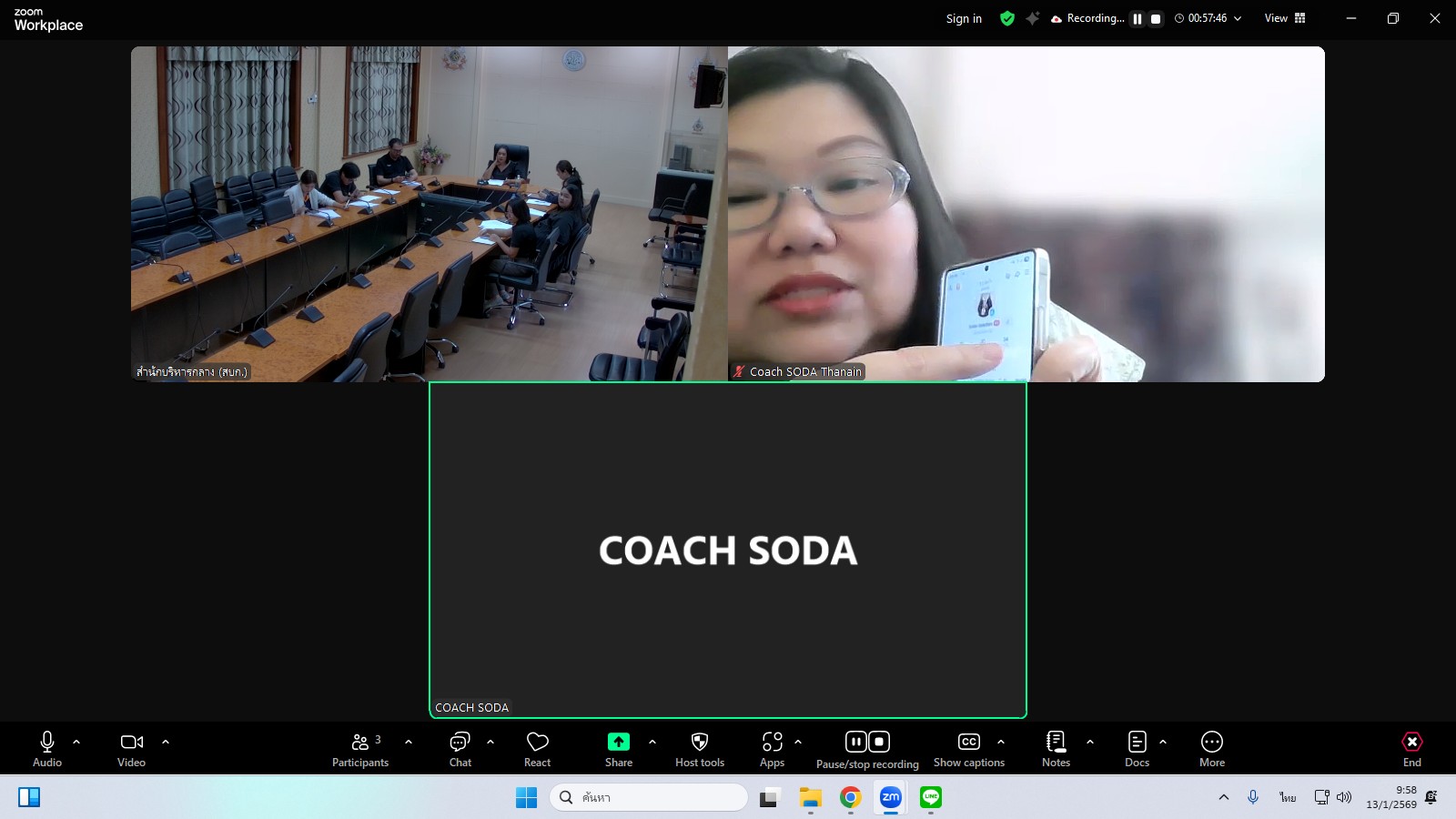This screenshot has height=819, width=1456.
Task: Open Docs from the meeting toolbar
Action: click(1137, 743)
